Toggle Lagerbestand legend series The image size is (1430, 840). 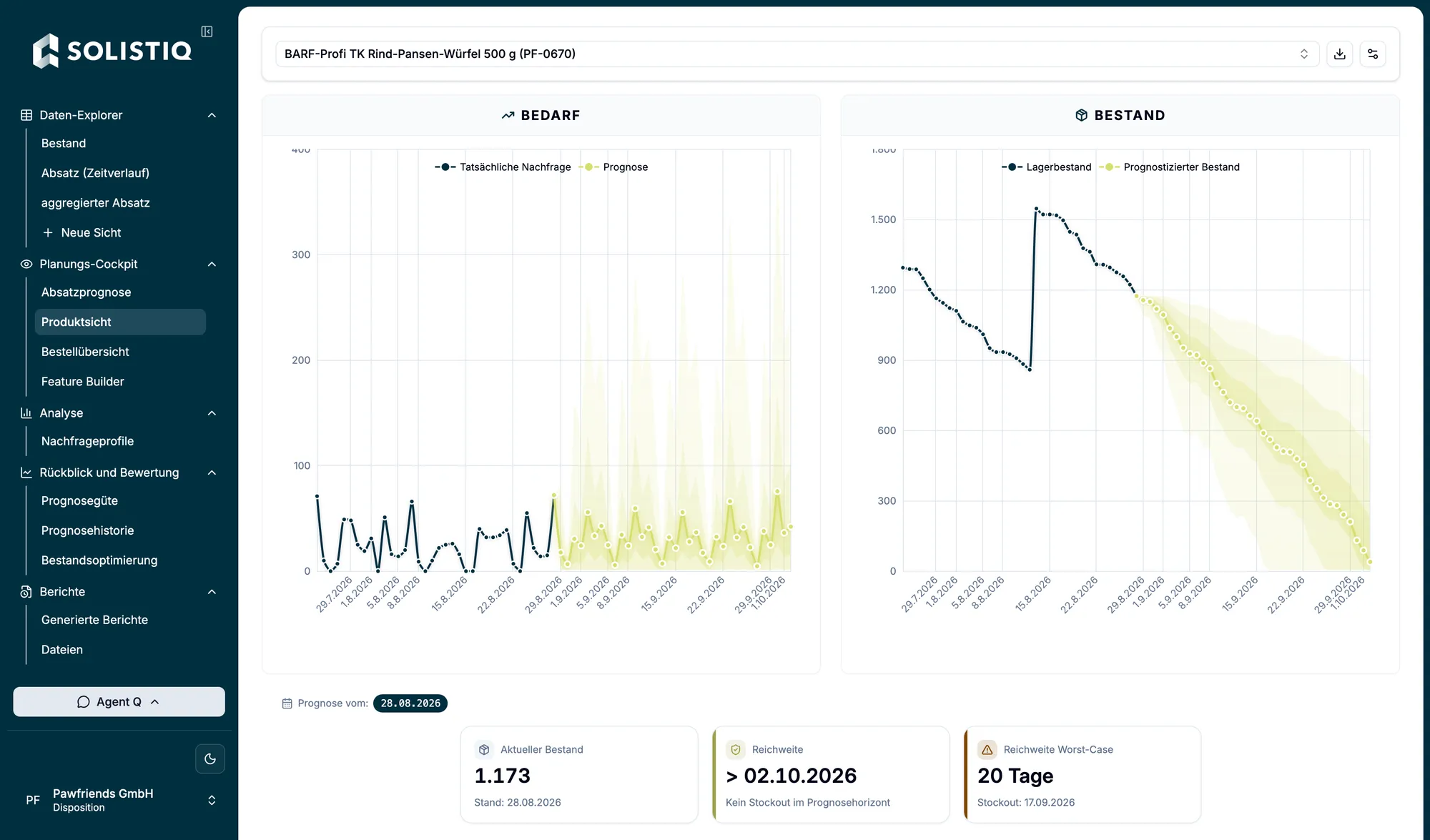pyautogui.click(x=1046, y=167)
